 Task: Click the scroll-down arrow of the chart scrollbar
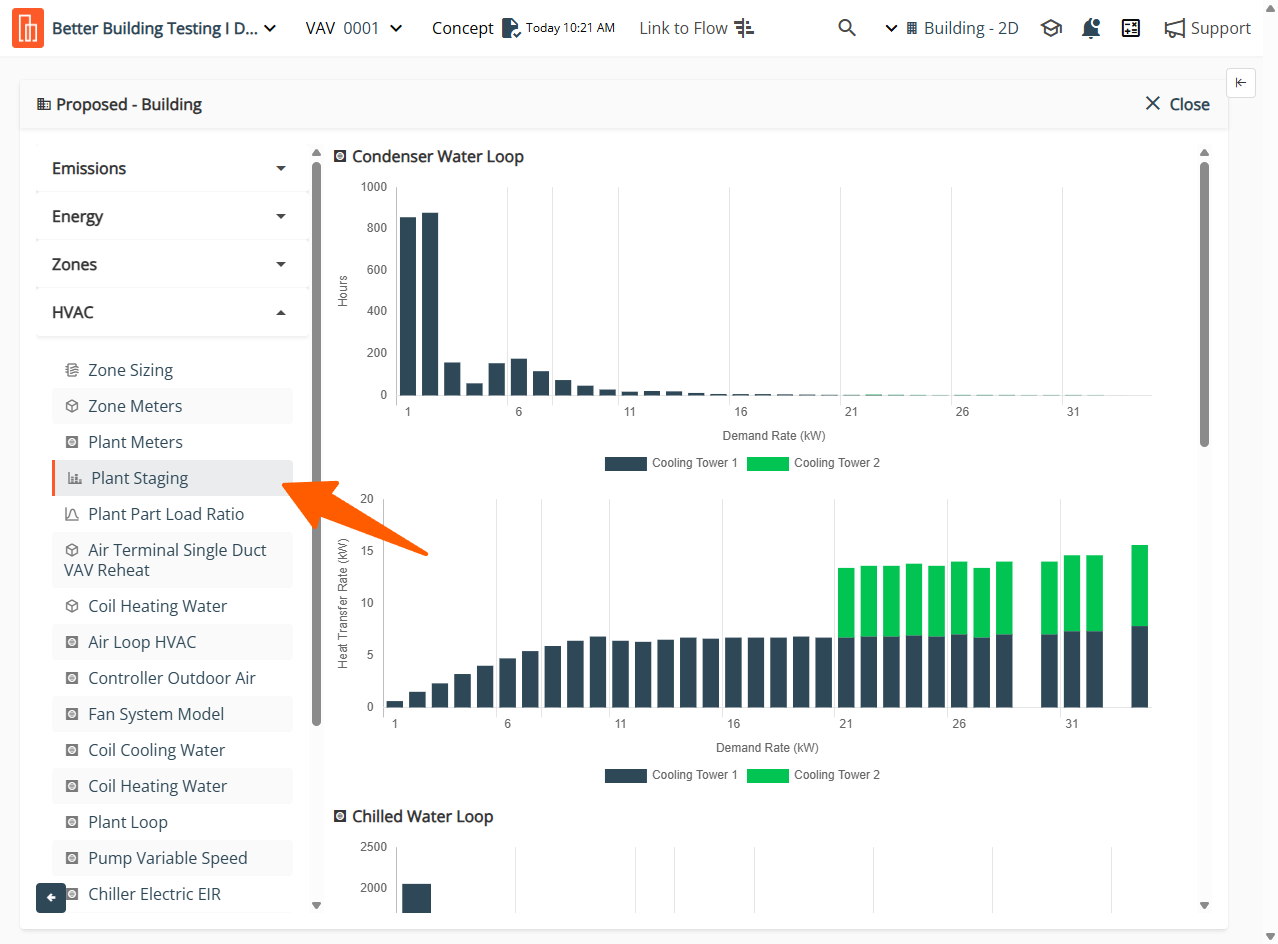[1204, 906]
